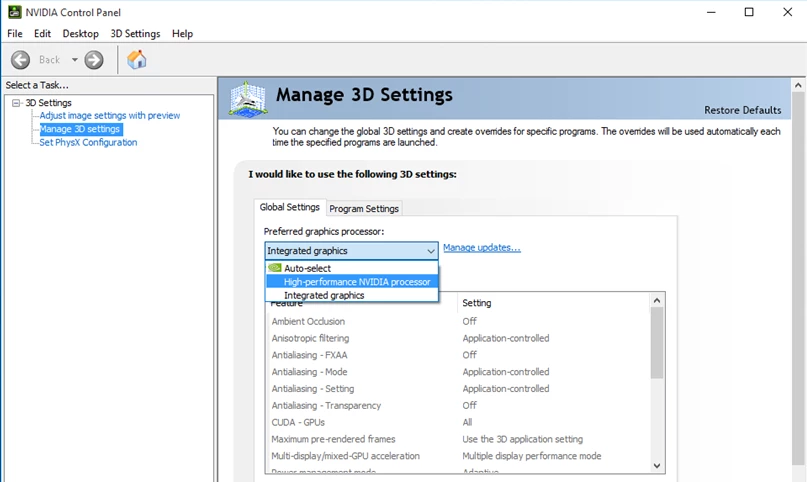Screen dimensions: 807x482
Task: Select the CUDA - GPUs row
Action: (x=458, y=422)
